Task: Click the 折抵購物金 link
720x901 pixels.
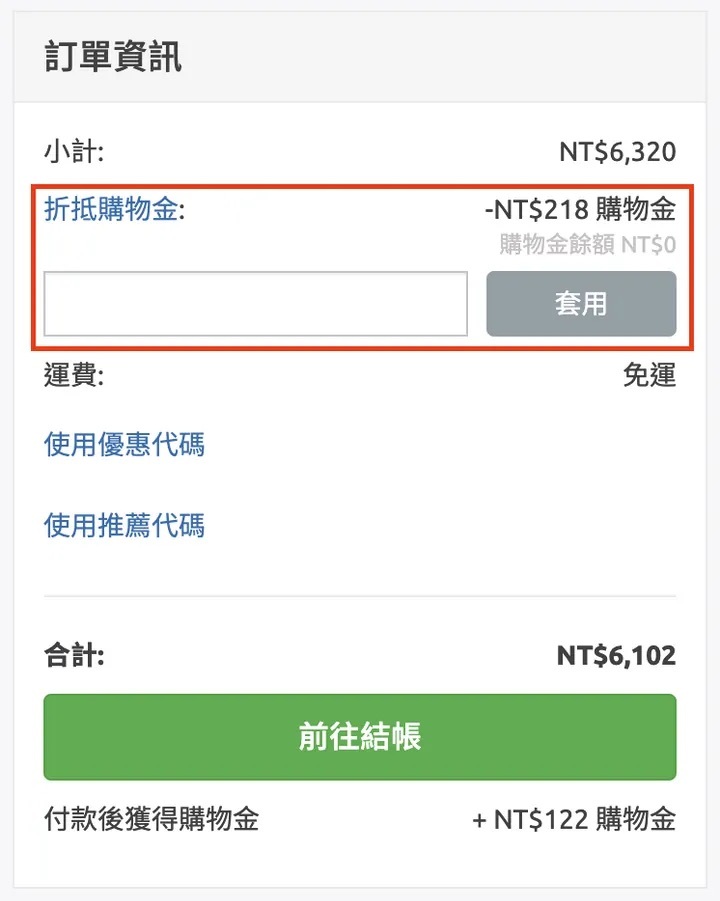Action: [x=110, y=210]
